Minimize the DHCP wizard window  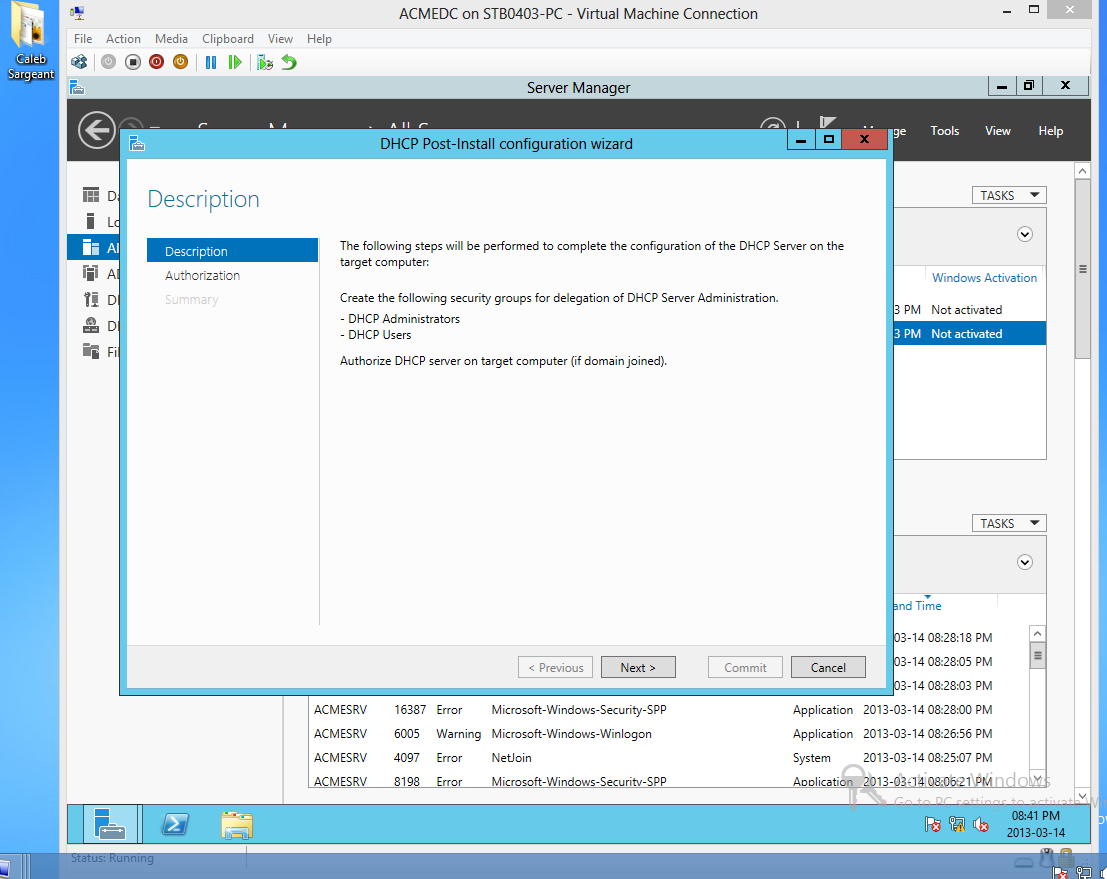(801, 139)
